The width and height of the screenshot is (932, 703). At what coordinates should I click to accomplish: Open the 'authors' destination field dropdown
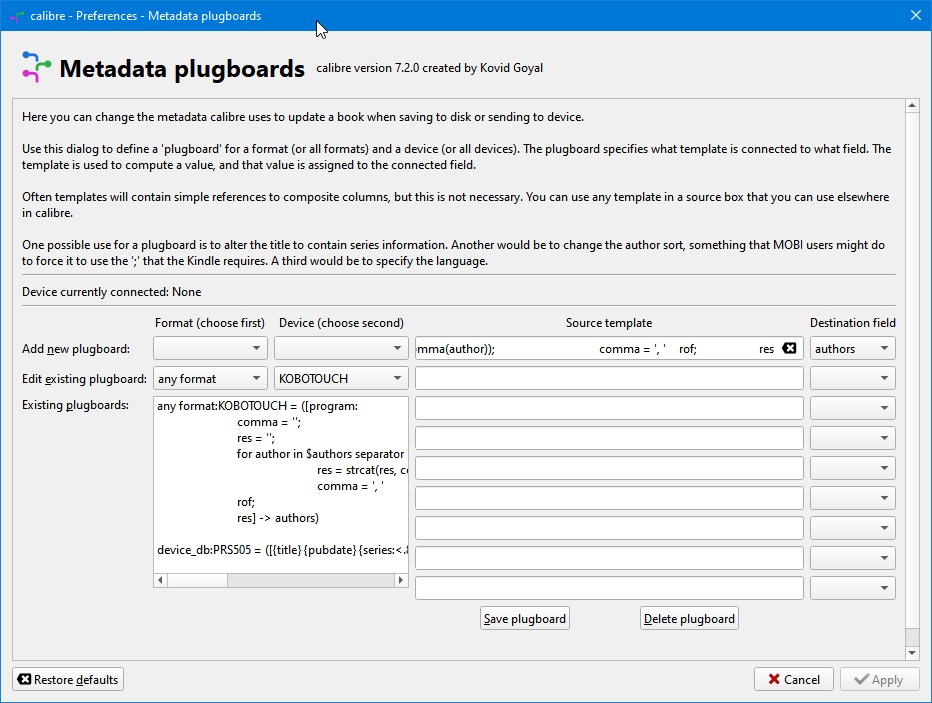pos(852,348)
